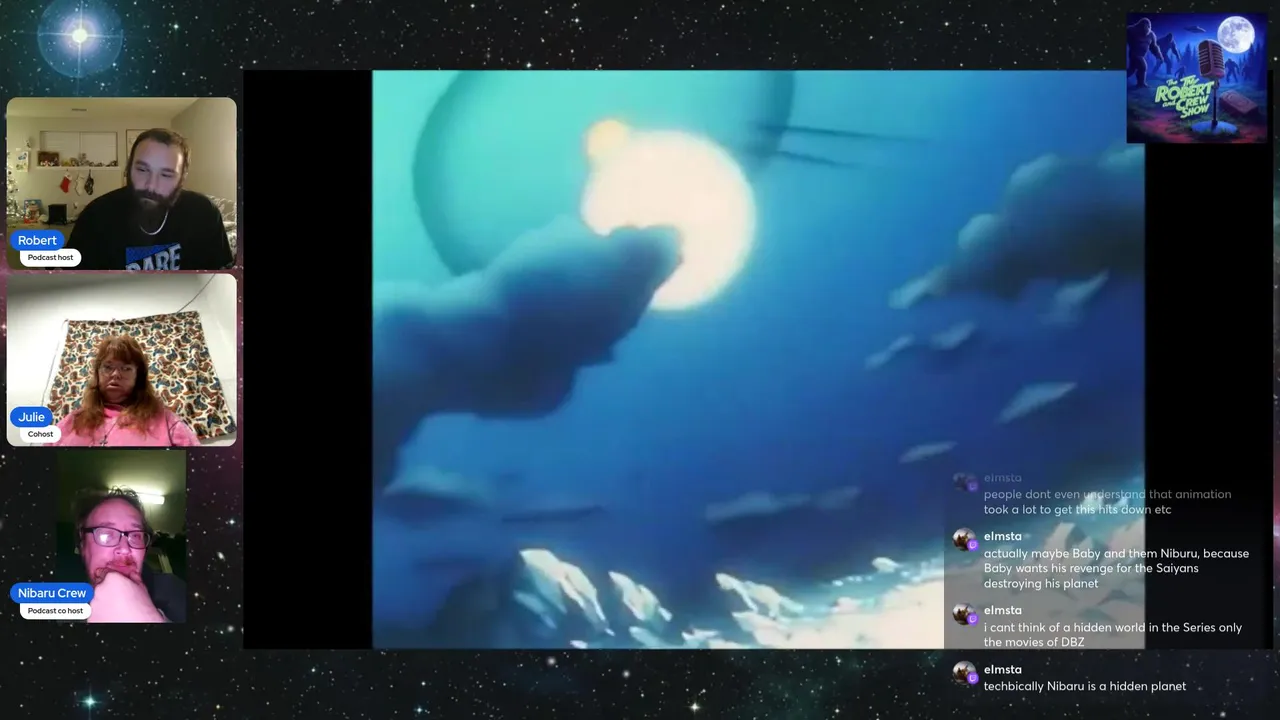
Task: Click the Robert and Crew Show logo
Action: (x=1197, y=78)
